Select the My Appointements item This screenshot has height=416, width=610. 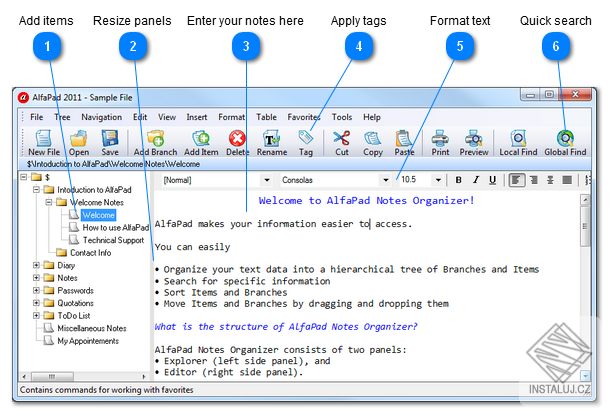[x=88, y=341]
